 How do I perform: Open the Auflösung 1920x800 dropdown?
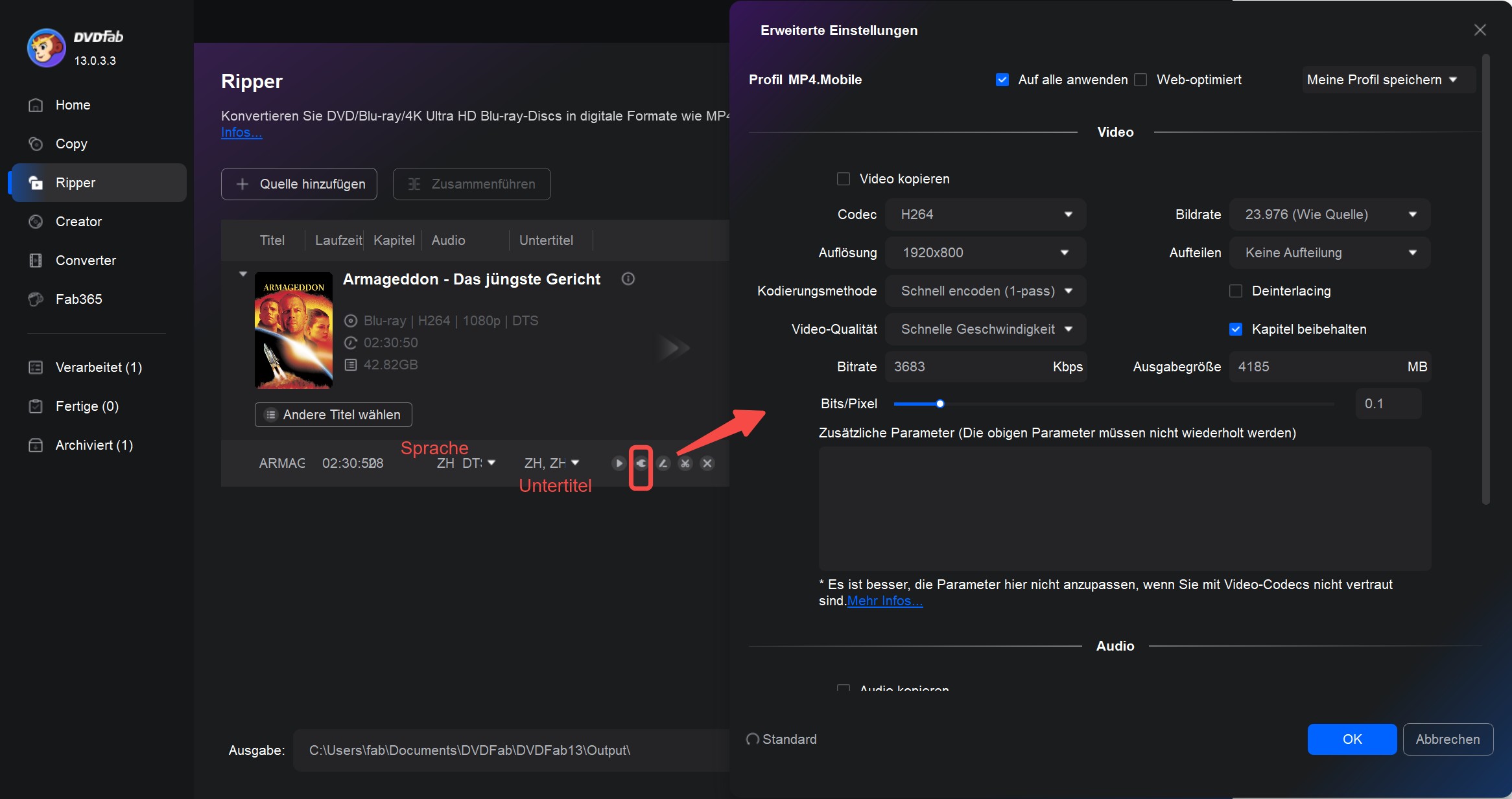pyautogui.click(x=985, y=253)
